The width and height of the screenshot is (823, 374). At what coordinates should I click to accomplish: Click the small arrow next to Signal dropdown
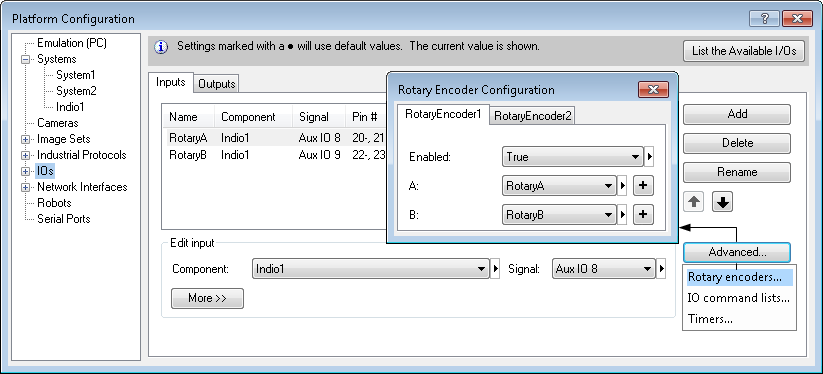coord(661,269)
